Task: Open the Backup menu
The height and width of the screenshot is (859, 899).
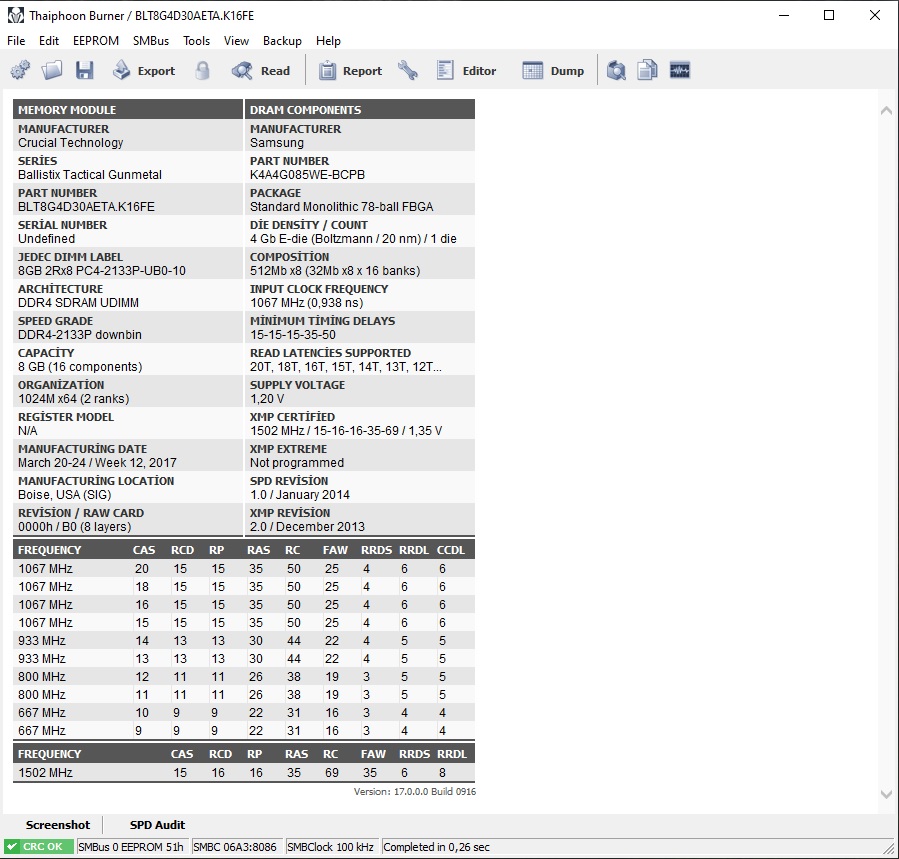Action: coord(282,41)
